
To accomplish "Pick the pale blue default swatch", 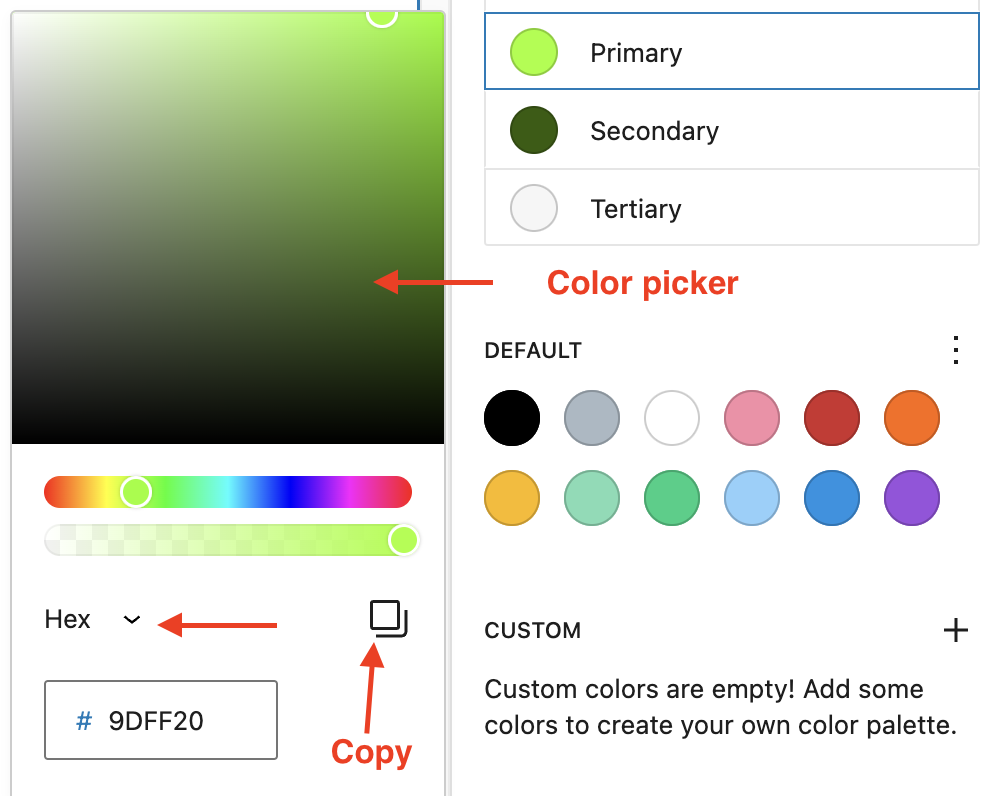I will (x=751, y=498).
